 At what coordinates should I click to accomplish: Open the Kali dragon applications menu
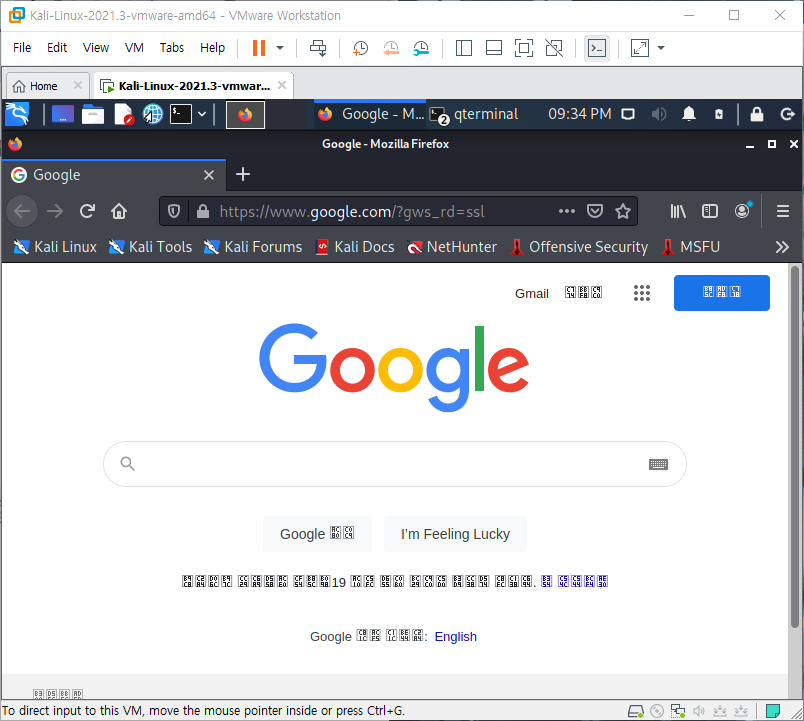point(17,114)
